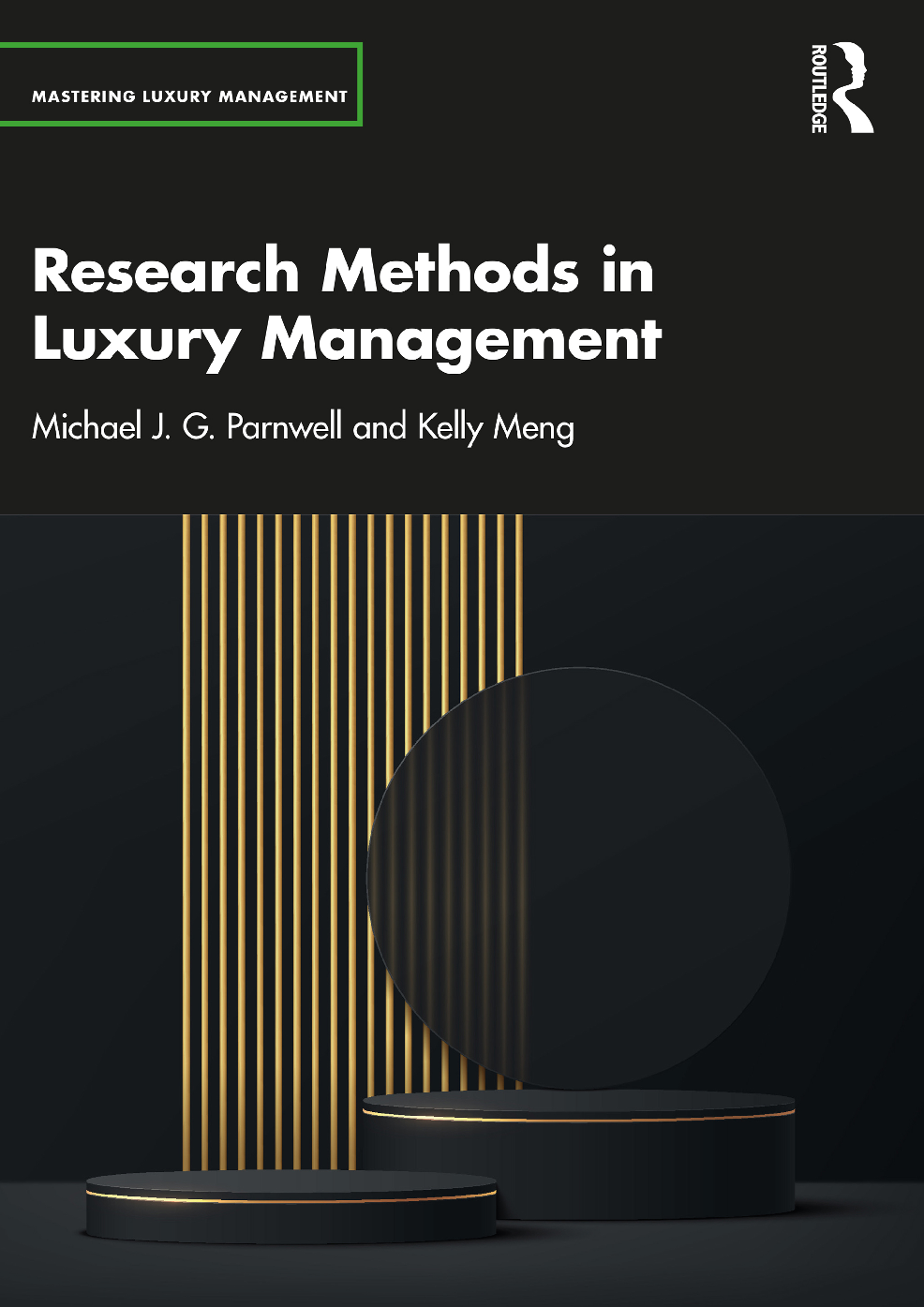The width and height of the screenshot is (924, 1307).
Task: Click the word "and" between author names
Action: pos(380,427)
